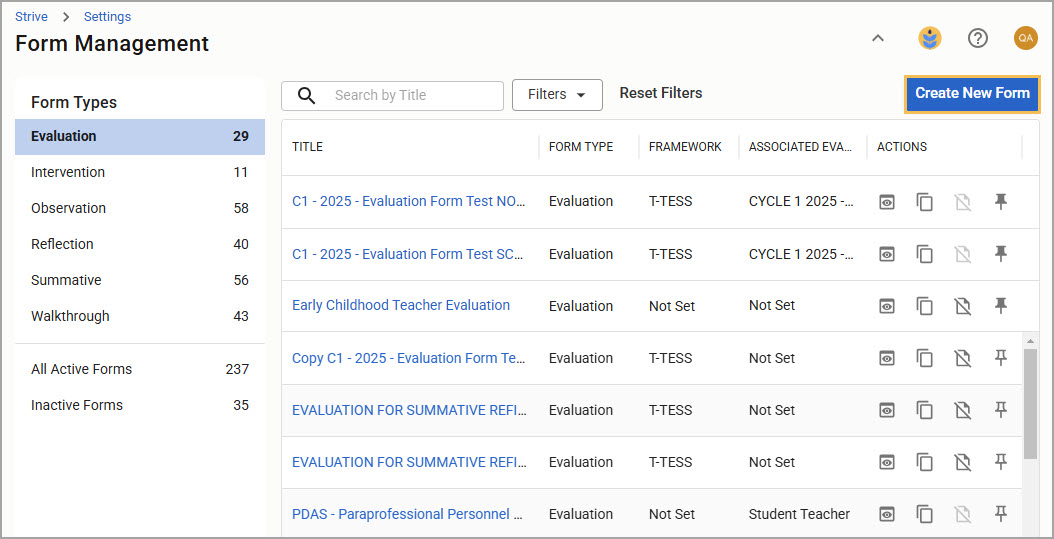Open the help question mark icon

tap(977, 38)
